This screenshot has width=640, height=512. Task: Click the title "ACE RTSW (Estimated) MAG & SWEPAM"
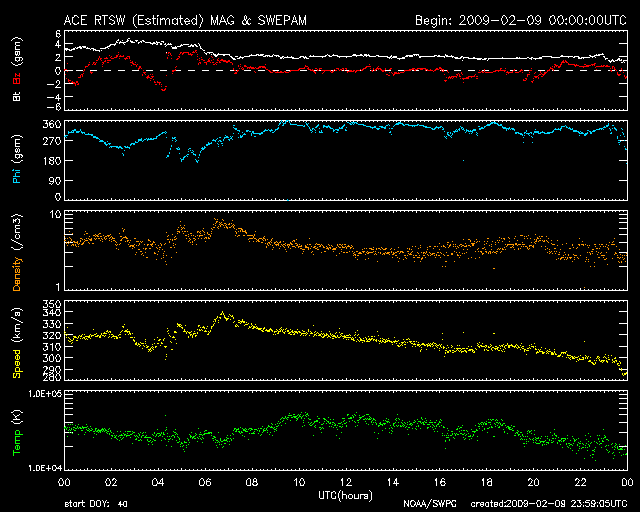pyautogui.click(x=185, y=20)
